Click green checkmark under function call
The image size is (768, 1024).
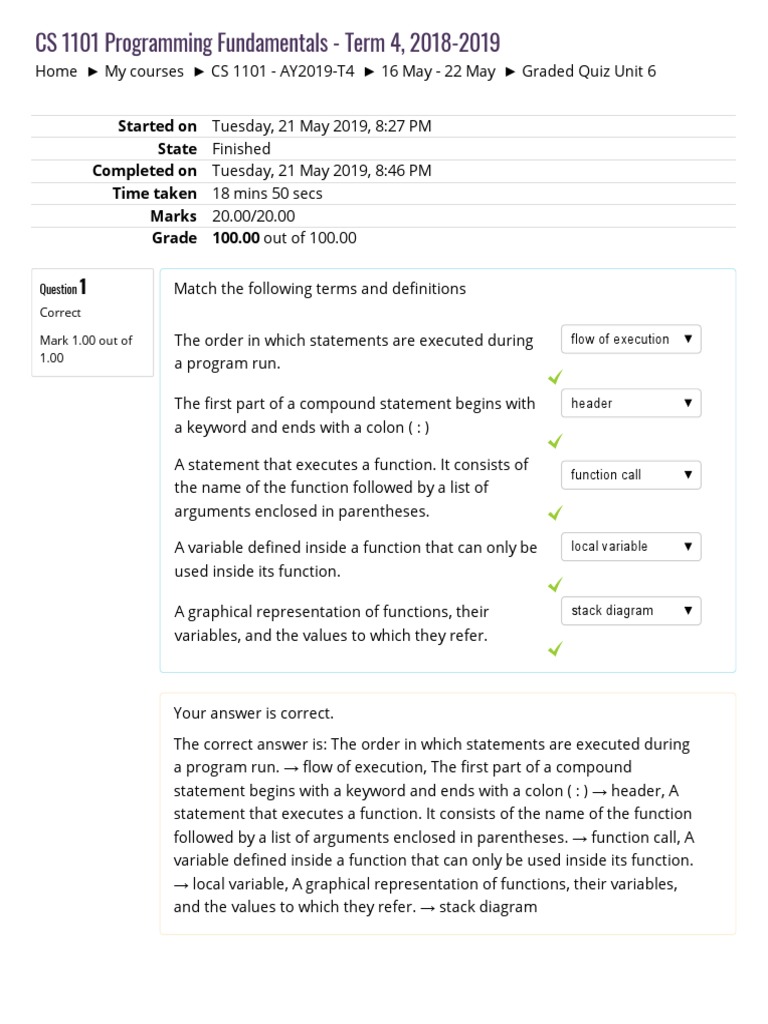tap(555, 513)
